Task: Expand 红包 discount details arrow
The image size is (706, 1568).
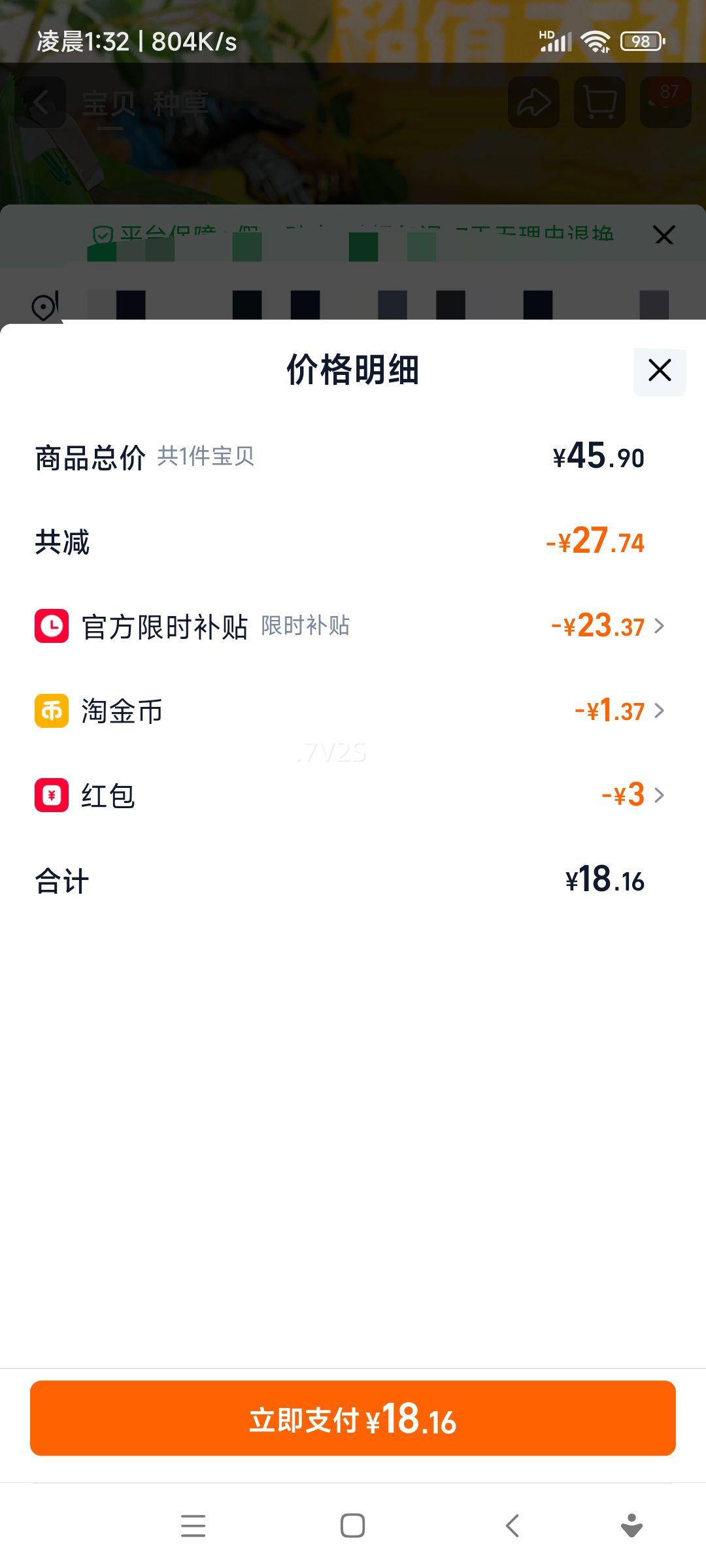Action: click(660, 795)
